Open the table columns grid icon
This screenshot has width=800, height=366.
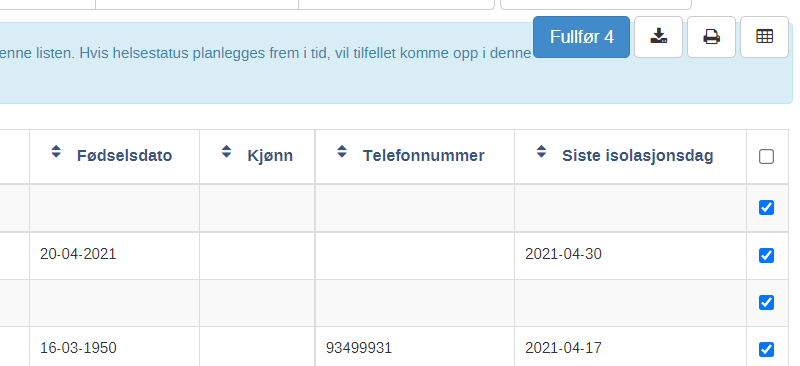tap(764, 37)
